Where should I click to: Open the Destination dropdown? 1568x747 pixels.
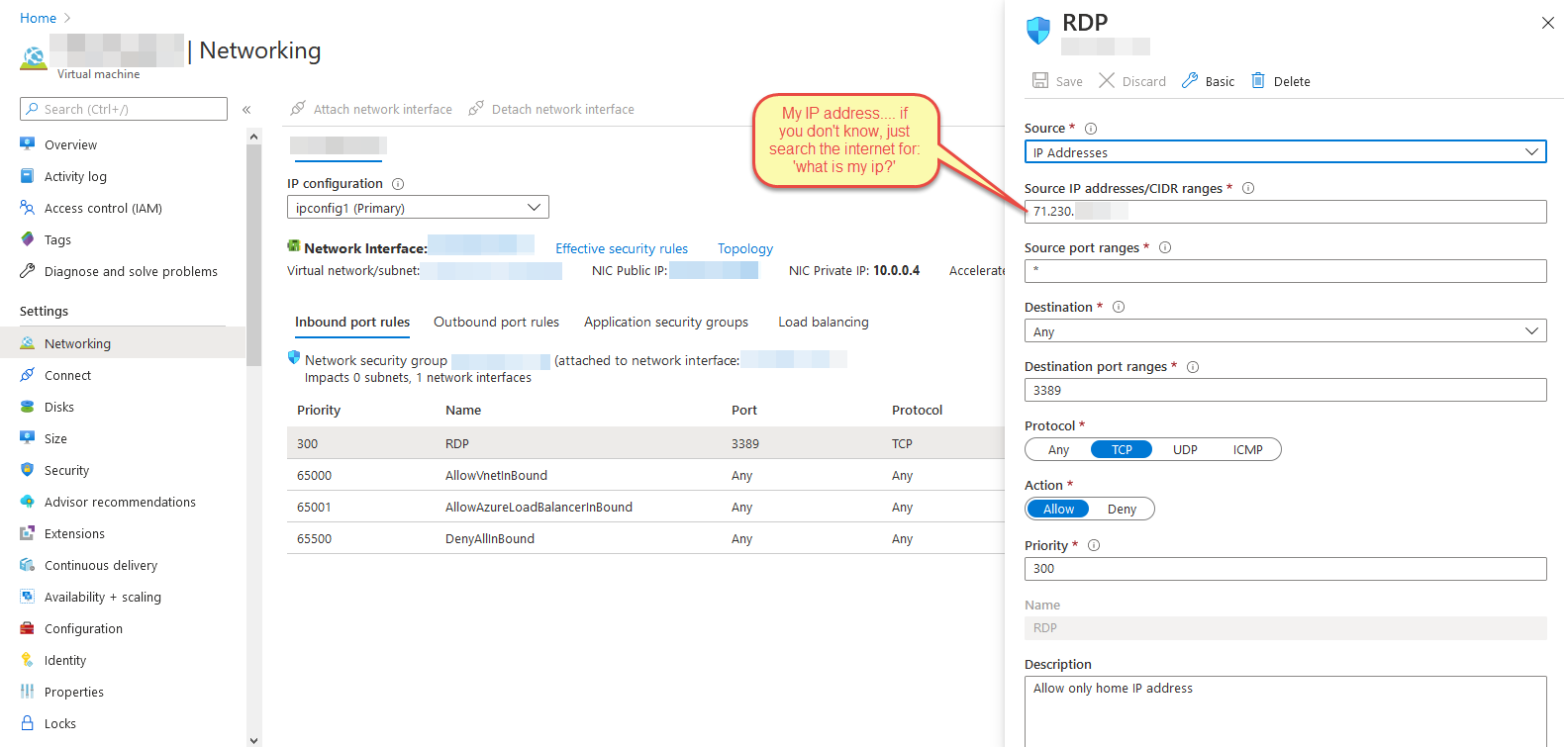tap(1285, 331)
